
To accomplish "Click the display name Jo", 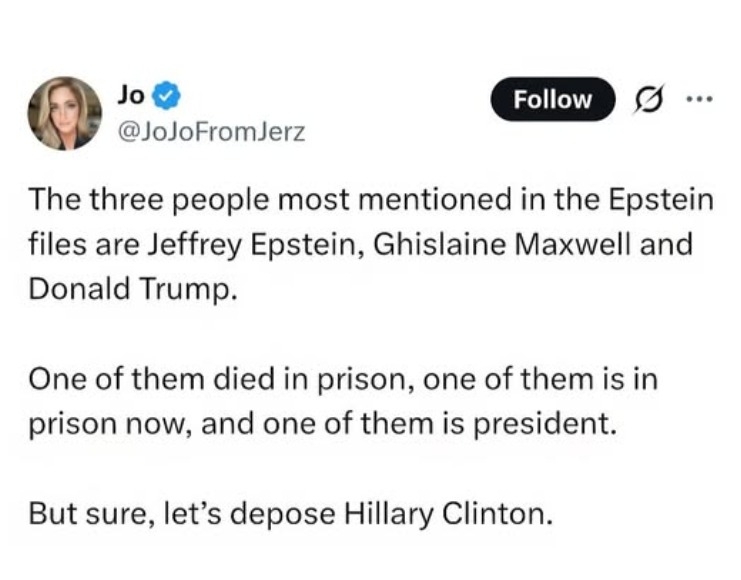I will coord(130,97).
